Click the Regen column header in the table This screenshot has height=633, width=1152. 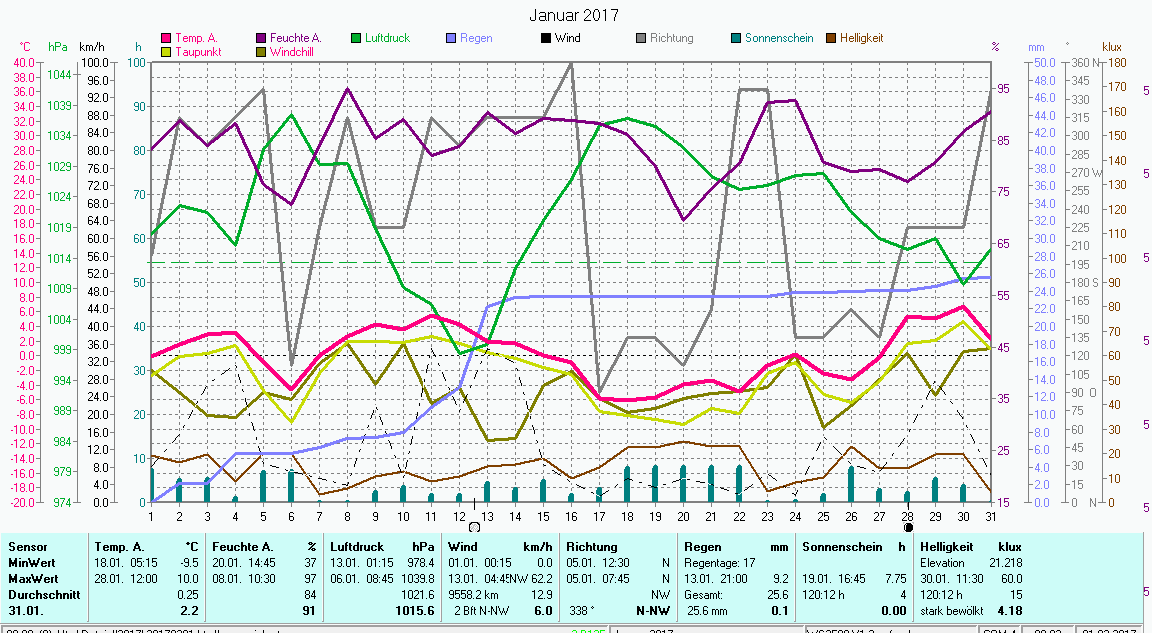[x=702, y=547]
